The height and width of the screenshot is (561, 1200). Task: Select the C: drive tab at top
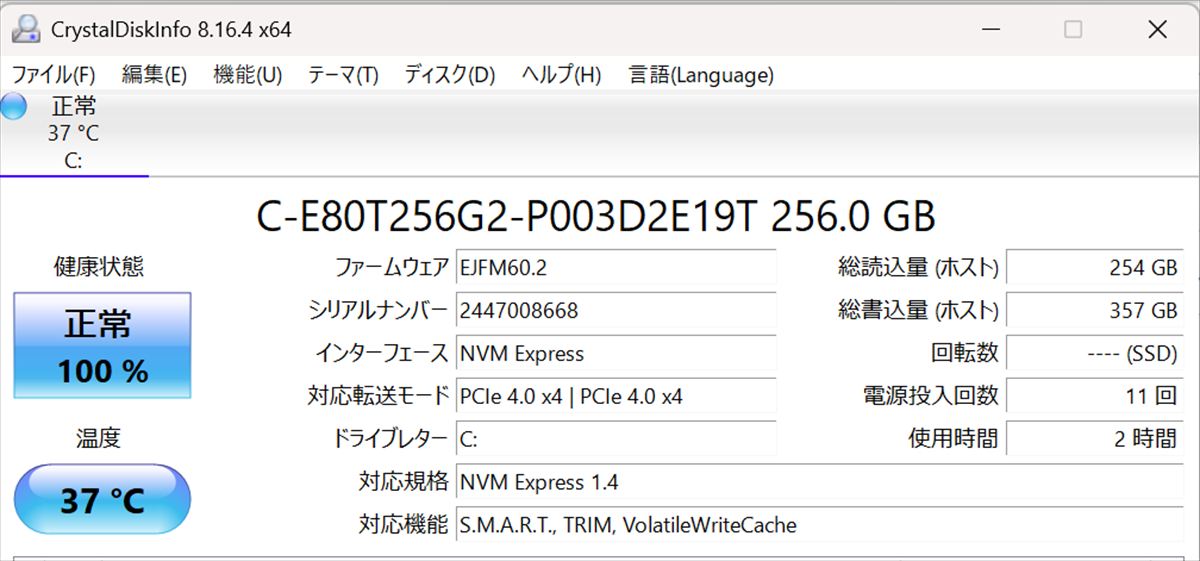point(73,134)
